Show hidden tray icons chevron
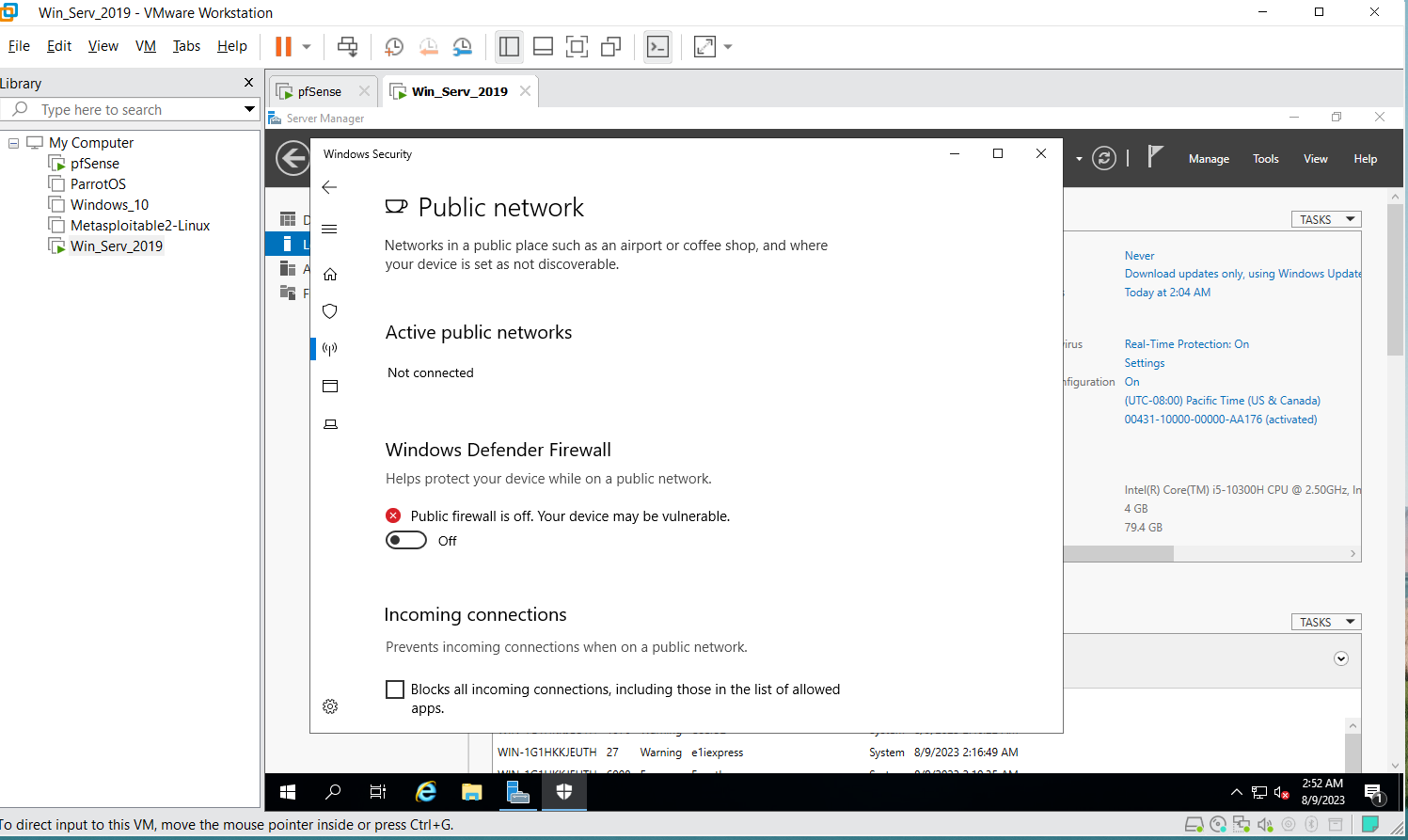The height and width of the screenshot is (840, 1408). click(1237, 792)
